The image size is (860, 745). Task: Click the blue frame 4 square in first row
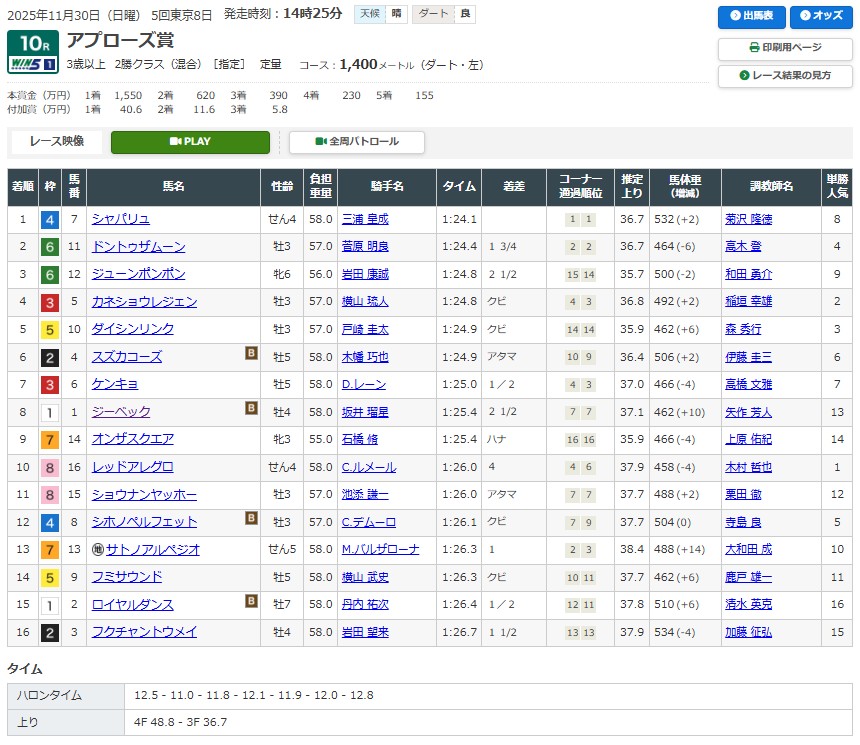49,220
